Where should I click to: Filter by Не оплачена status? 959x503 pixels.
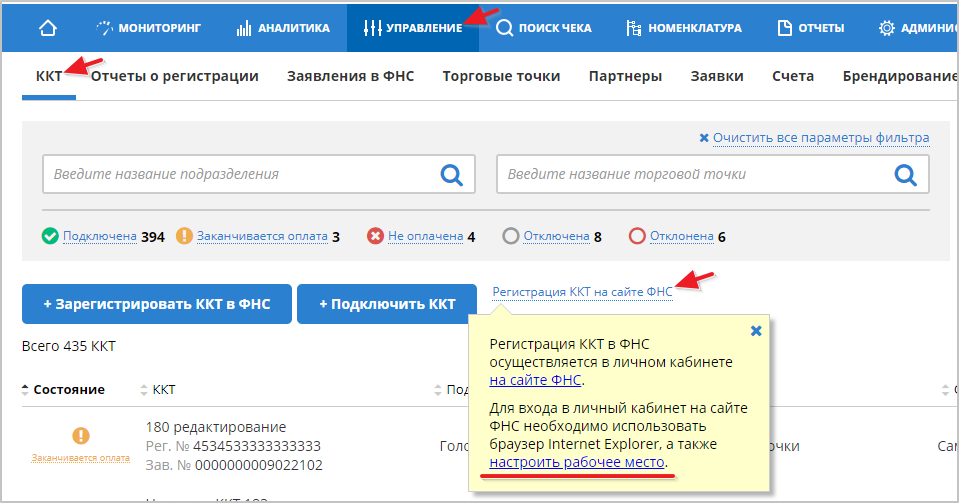click(425, 237)
